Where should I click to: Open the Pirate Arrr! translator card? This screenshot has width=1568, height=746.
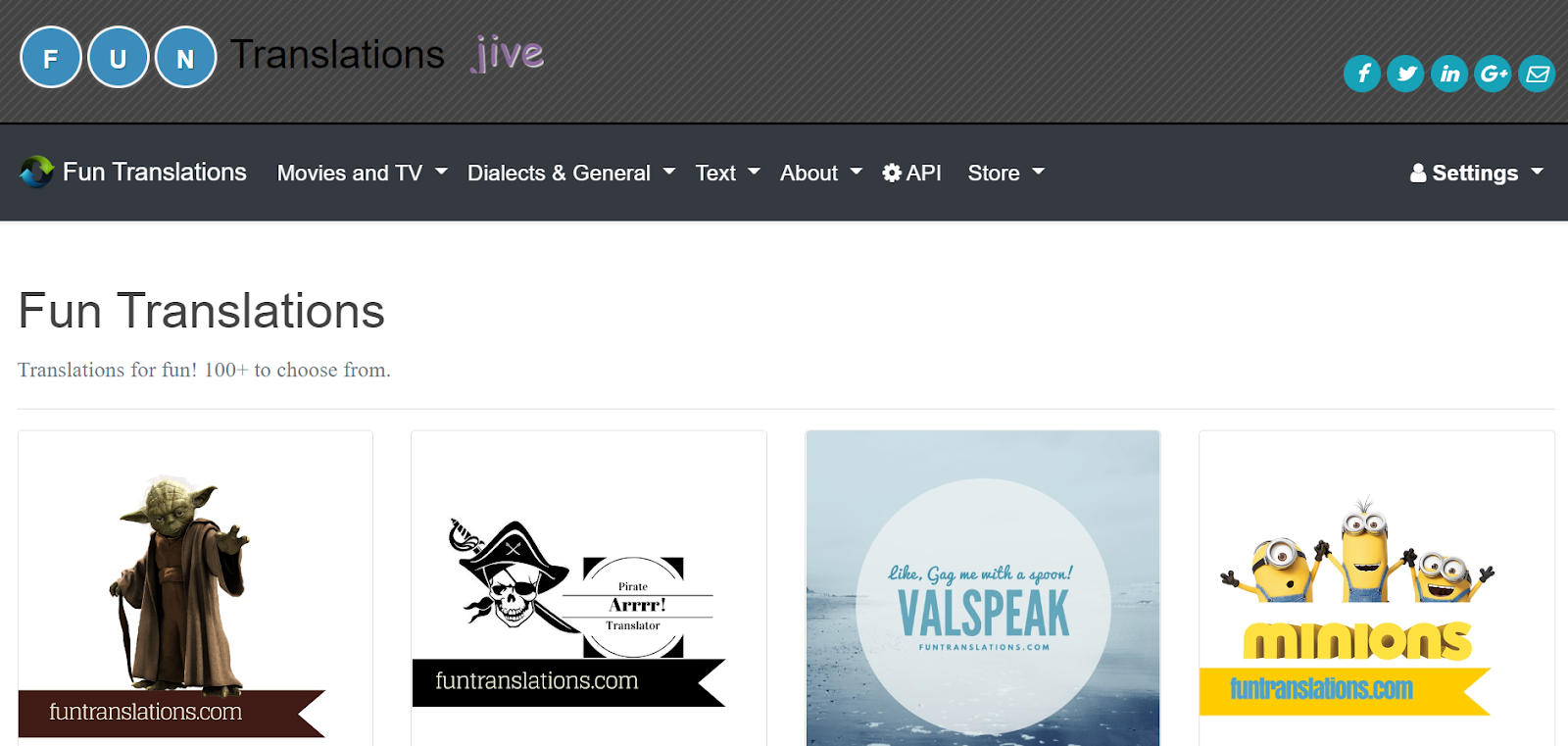tap(589, 588)
